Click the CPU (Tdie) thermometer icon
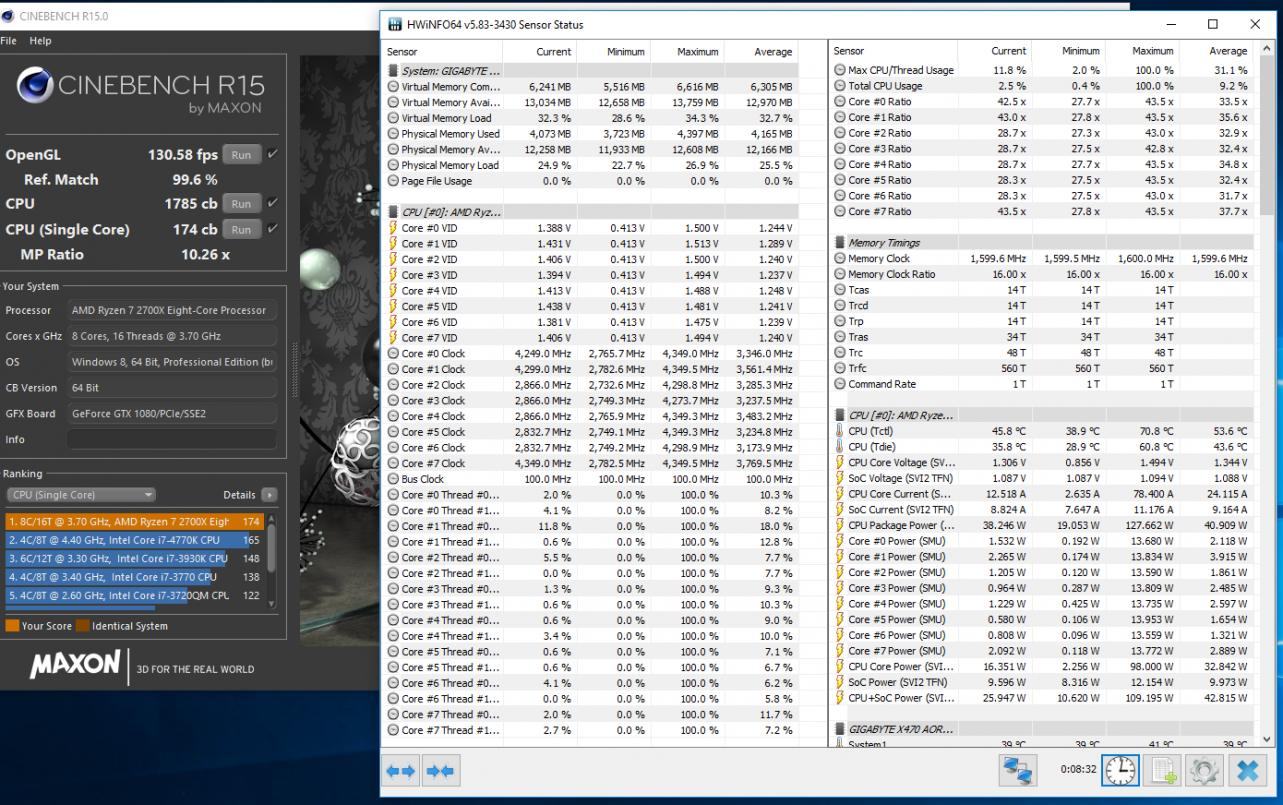 click(x=839, y=447)
